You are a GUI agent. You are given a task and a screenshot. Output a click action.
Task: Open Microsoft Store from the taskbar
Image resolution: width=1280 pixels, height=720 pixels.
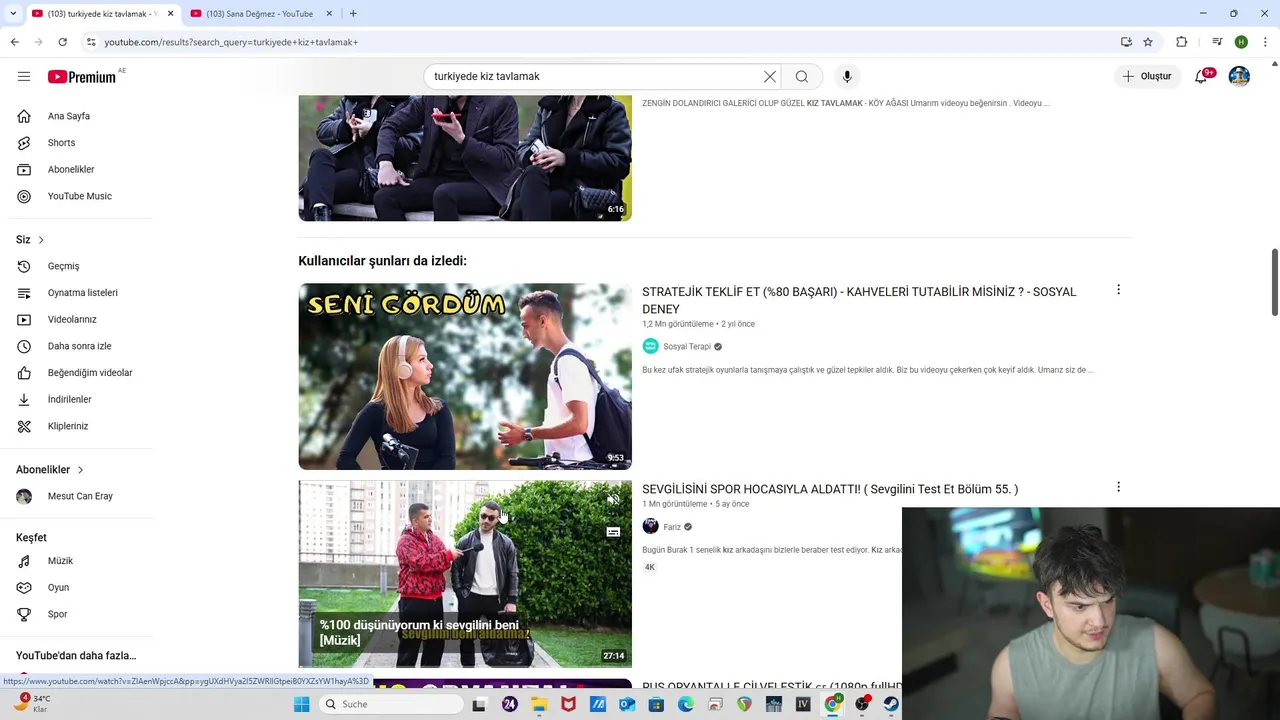(656, 704)
